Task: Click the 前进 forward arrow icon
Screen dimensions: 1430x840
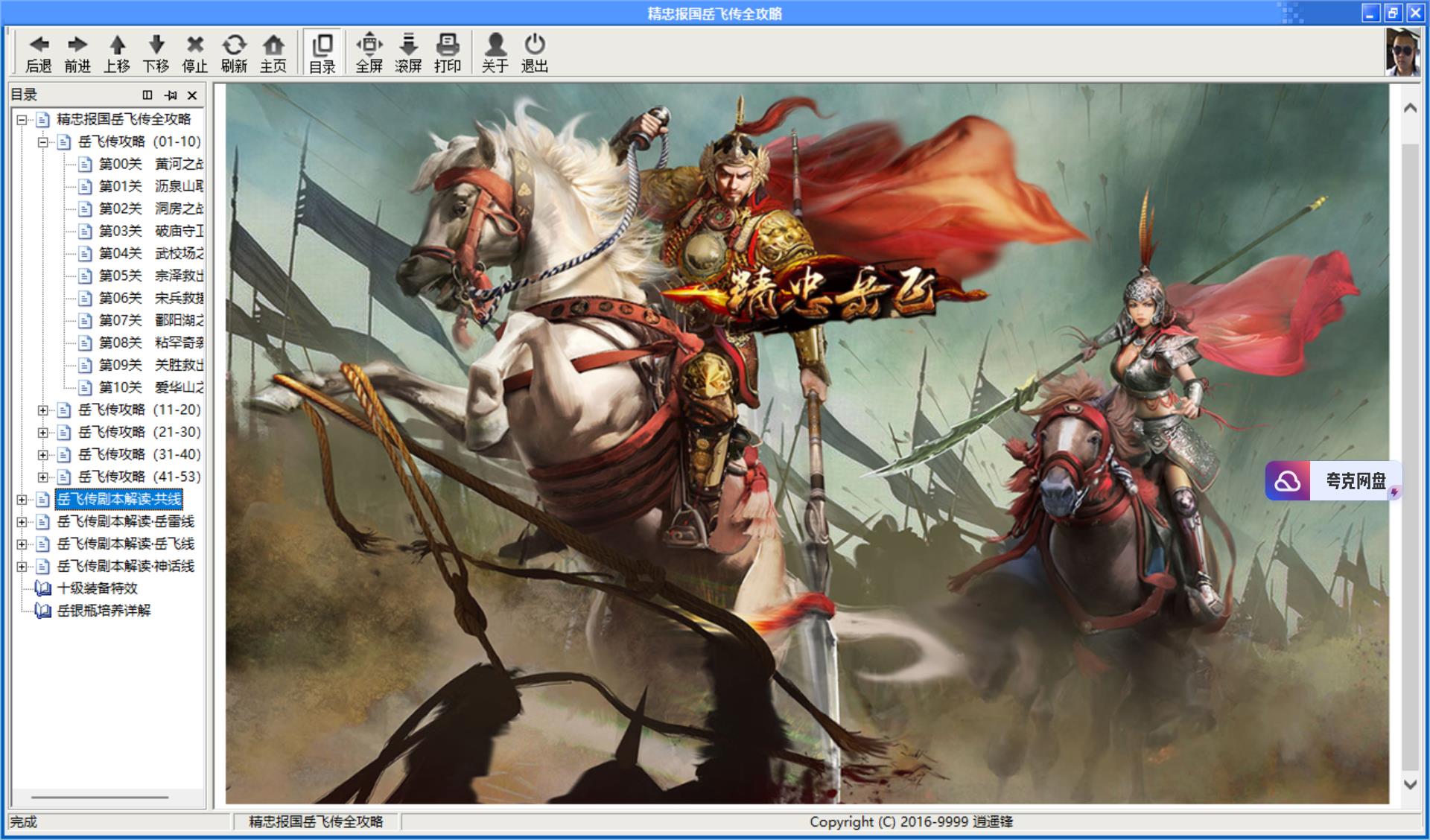Action: tap(77, 45)
